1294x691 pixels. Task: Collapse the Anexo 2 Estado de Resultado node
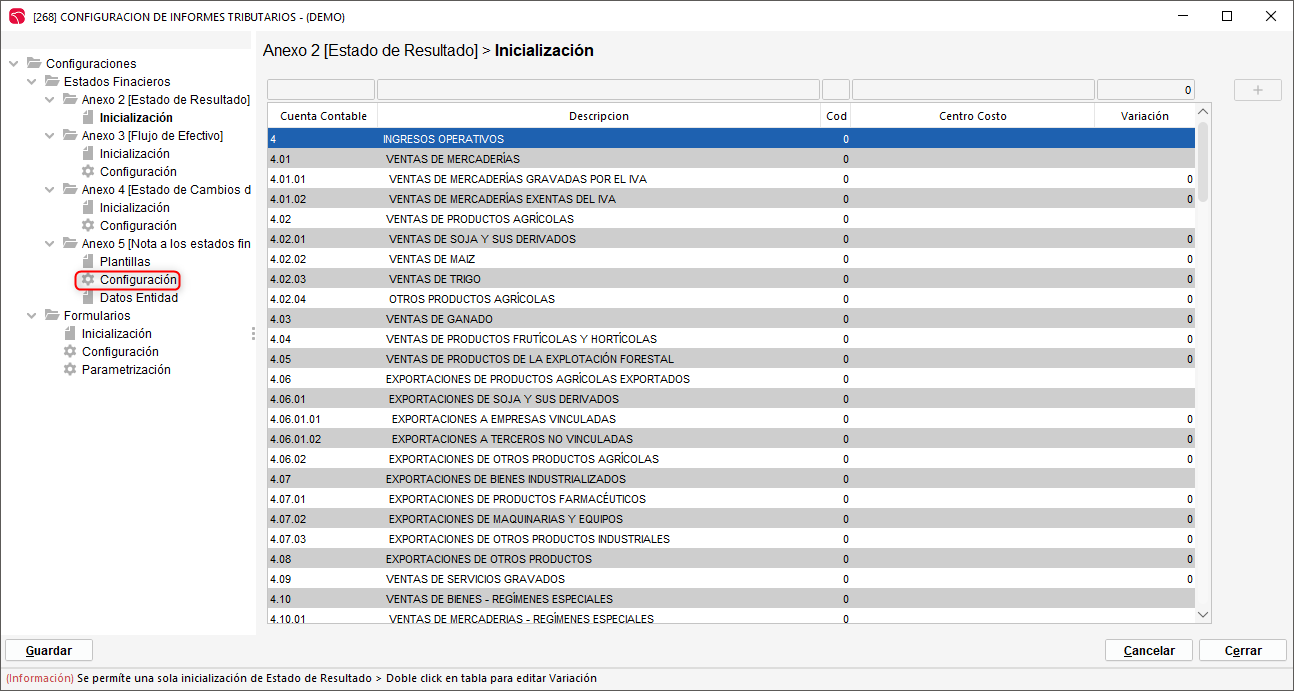50,100
